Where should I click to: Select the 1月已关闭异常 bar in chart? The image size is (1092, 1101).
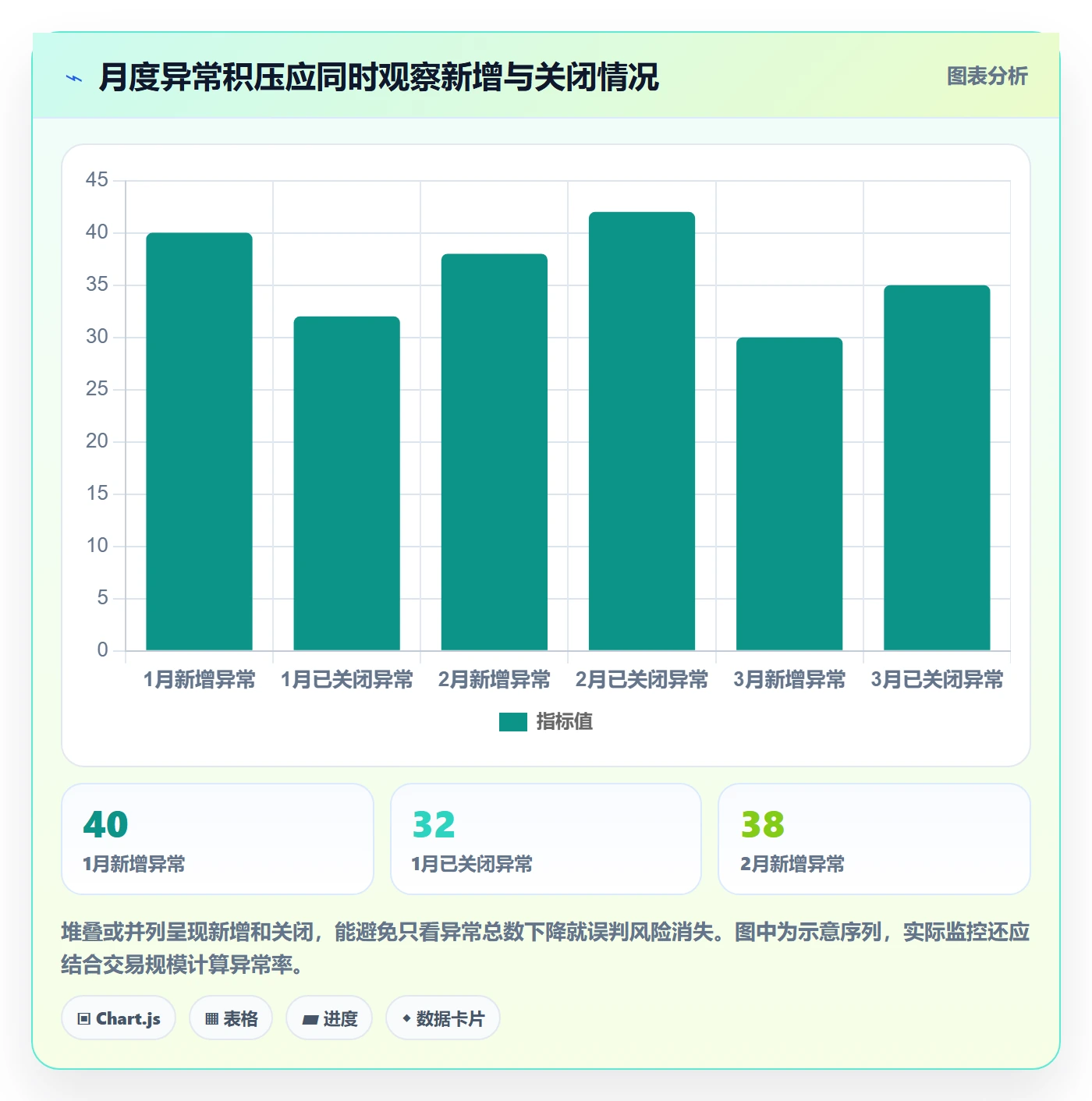click(x=347, y=483)
